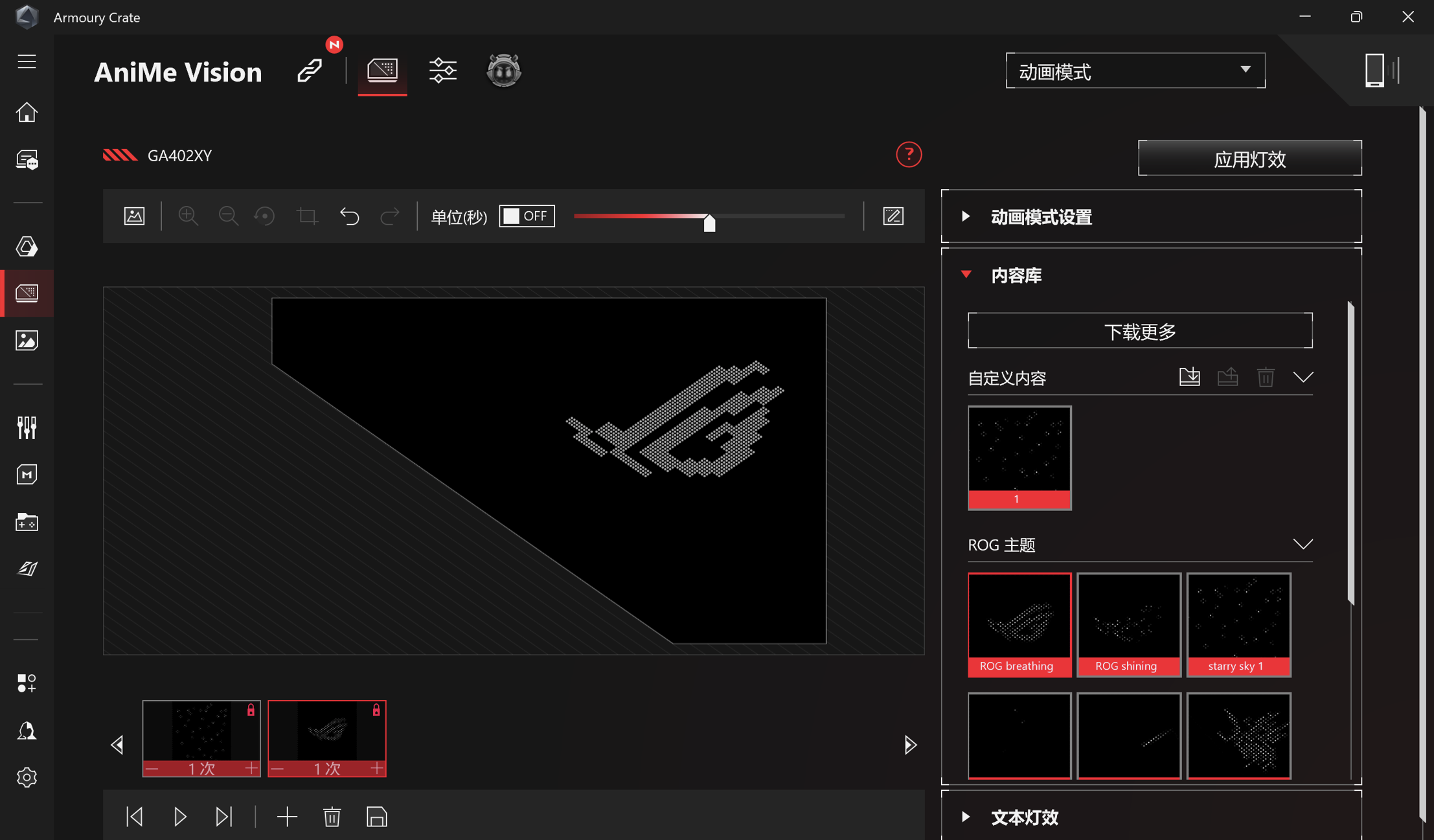Redo the last edit
The width and height of the screenshot is (1434, 840).
click(x=389, y=216)
